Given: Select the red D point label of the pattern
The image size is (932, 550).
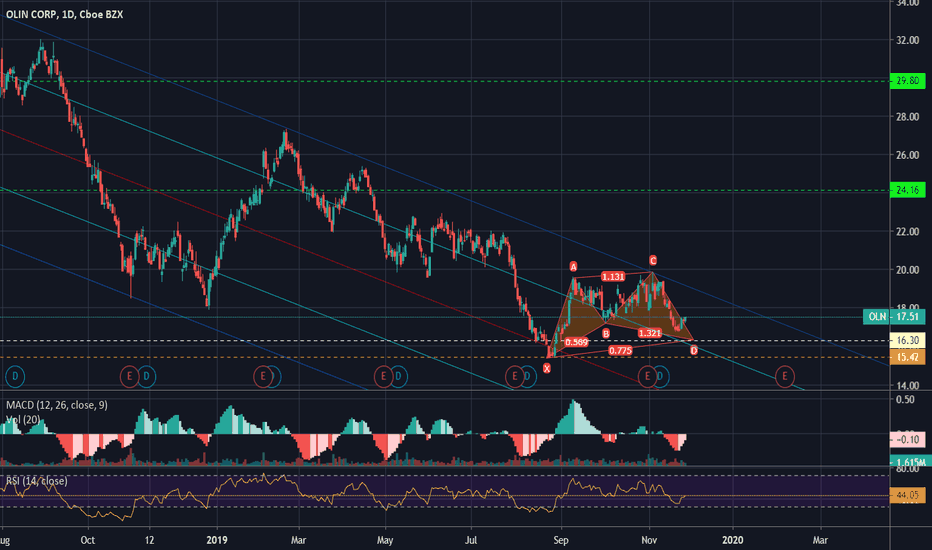Looking at the screenshot, I should (694, 351).
